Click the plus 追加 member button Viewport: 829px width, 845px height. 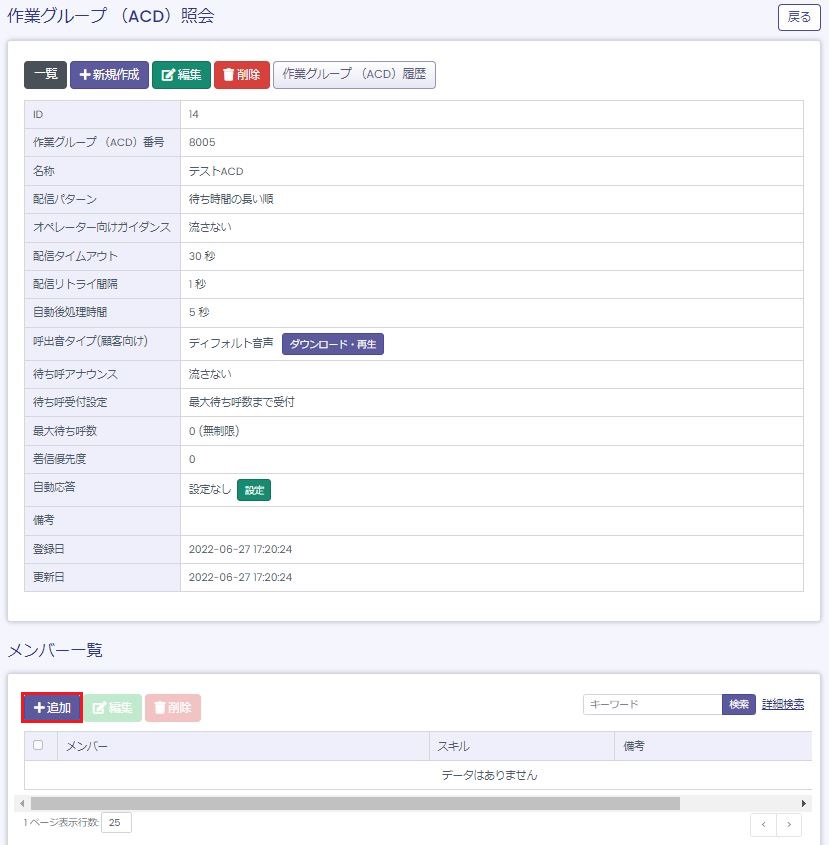point(52,708)
